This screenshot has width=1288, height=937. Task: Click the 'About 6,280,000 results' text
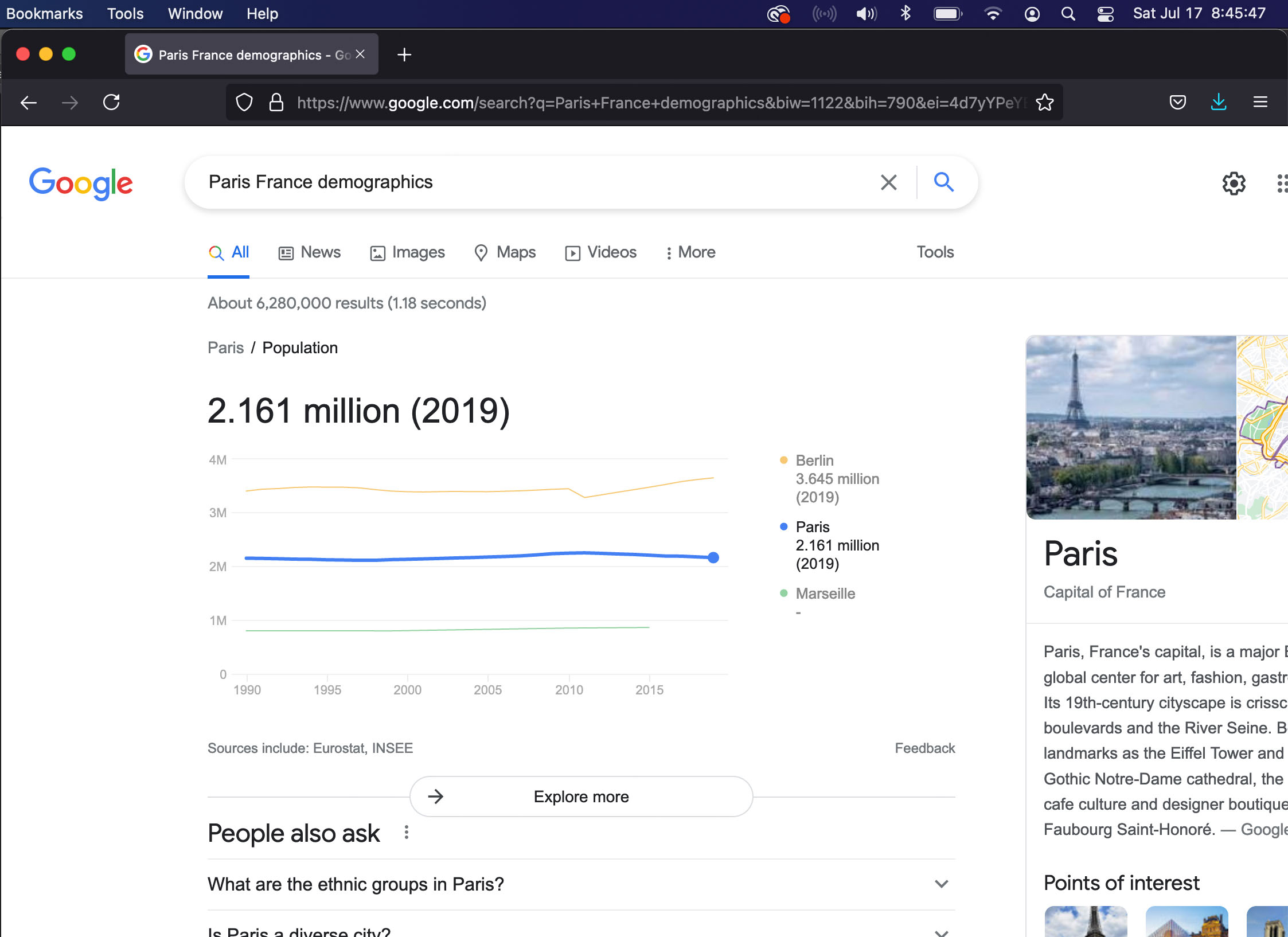tap(347, 303)
